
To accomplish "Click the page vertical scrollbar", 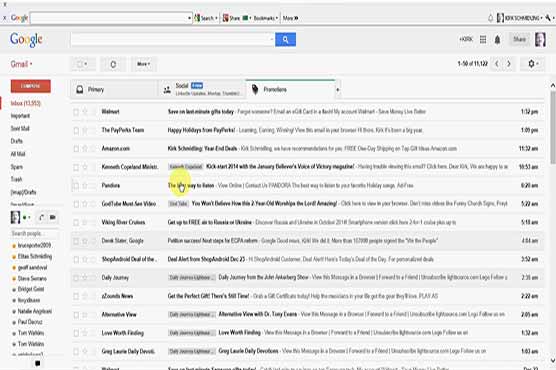I will 552,127.
